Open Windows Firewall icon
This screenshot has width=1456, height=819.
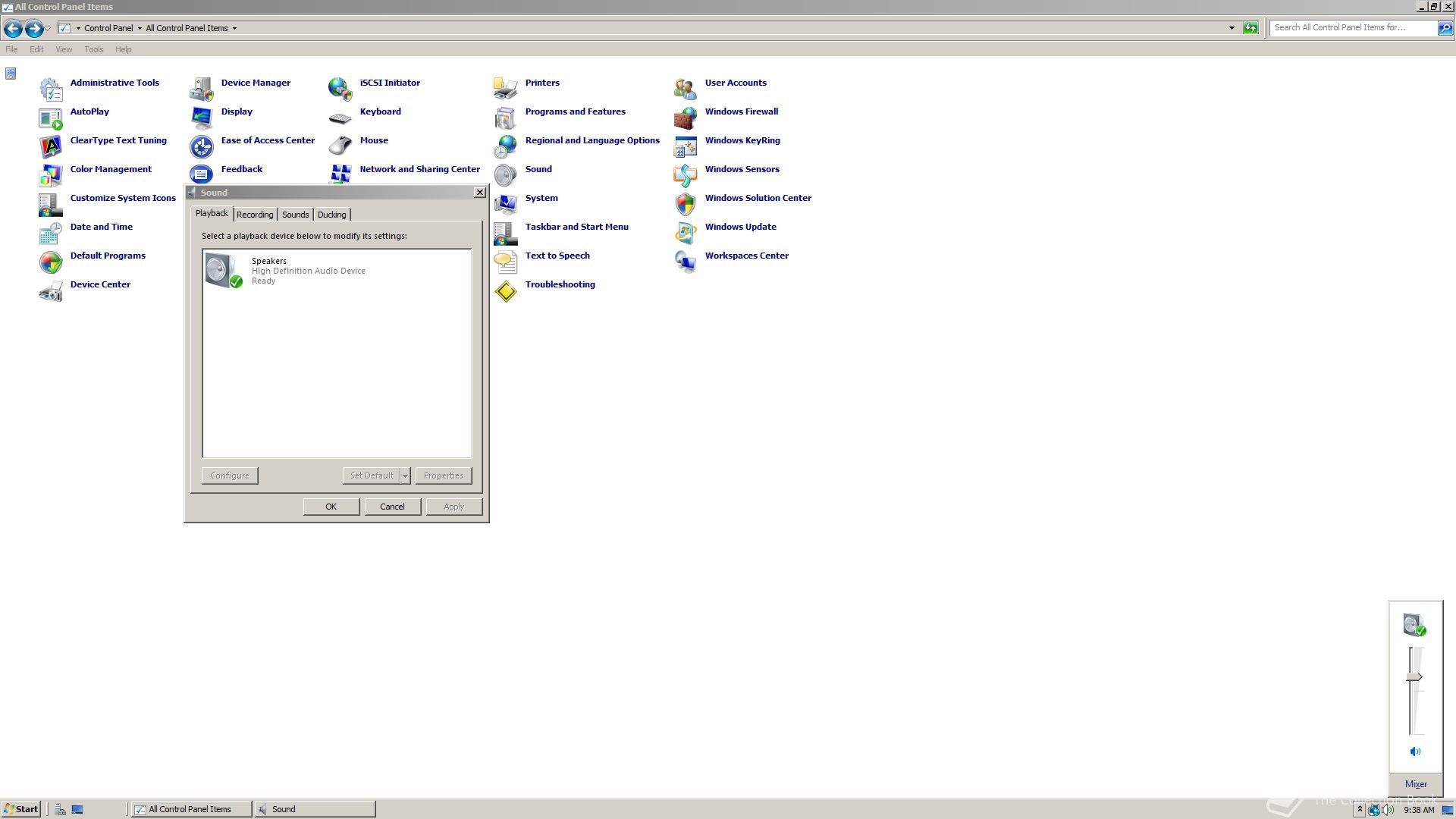tap(686, 118)
